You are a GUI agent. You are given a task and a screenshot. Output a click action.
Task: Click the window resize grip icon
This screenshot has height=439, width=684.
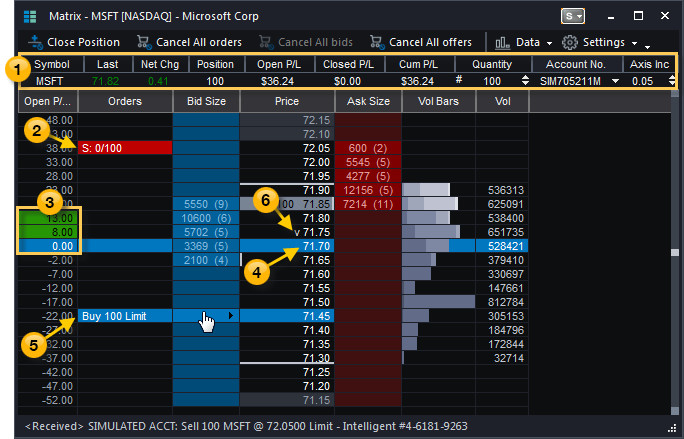pyautogui.click(x=672, y=428)
